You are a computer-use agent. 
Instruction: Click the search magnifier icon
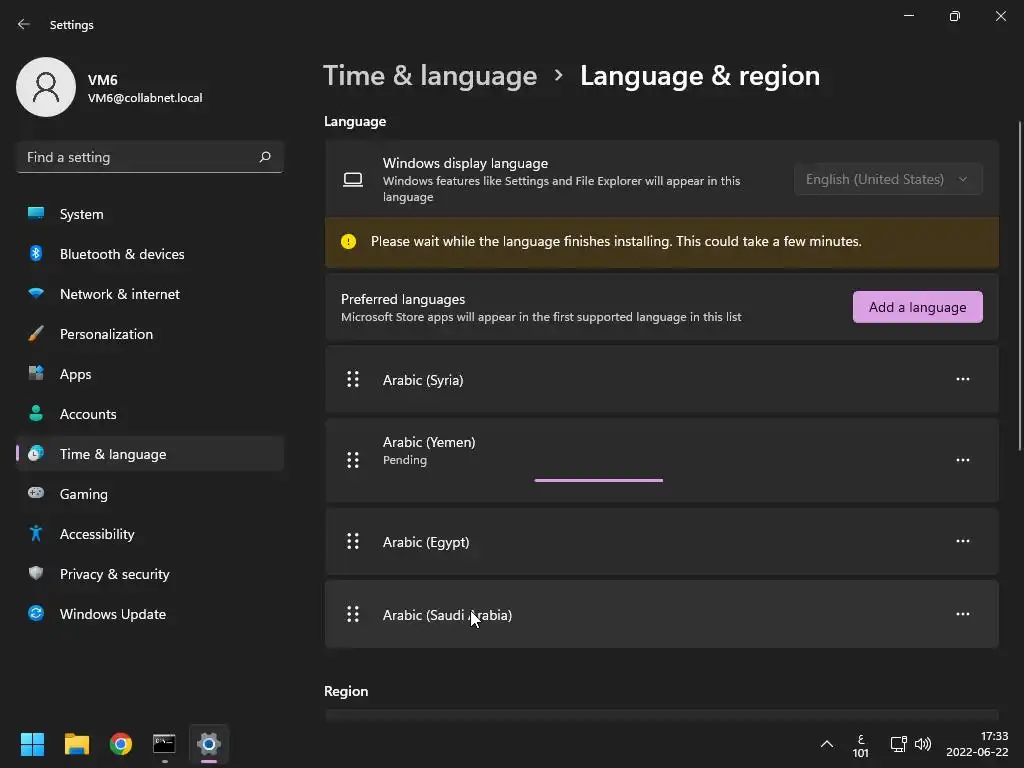click(265, 157)
